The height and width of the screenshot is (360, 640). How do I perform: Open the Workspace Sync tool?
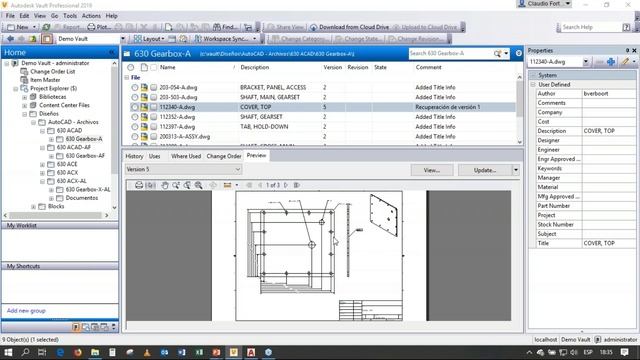(x=221, y=39)
